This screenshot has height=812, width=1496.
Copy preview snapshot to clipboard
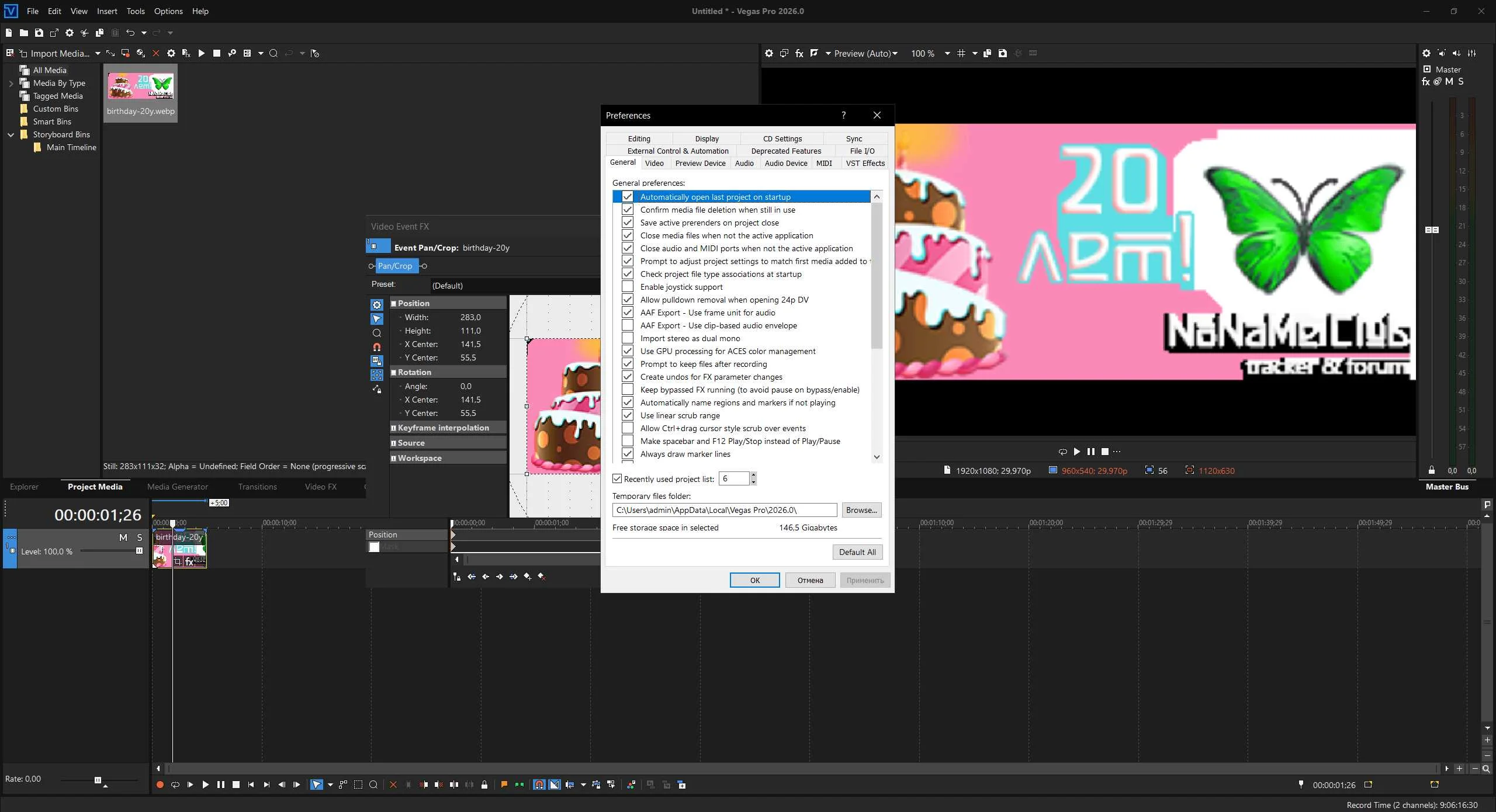pos(988,53)
